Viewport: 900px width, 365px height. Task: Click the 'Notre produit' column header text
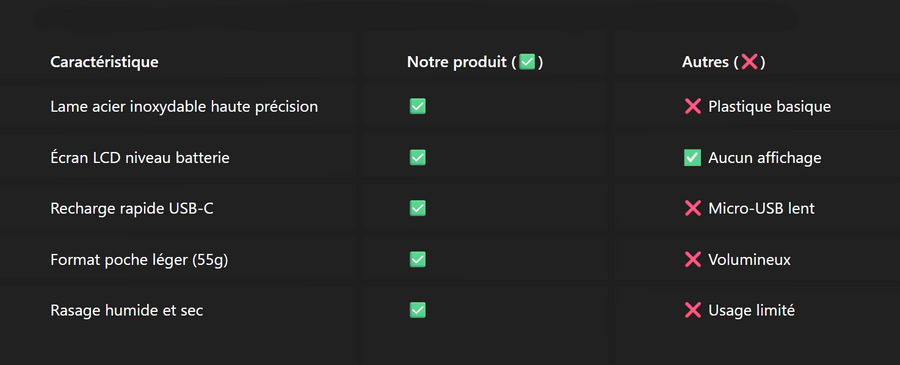click(x=457, y=62)
